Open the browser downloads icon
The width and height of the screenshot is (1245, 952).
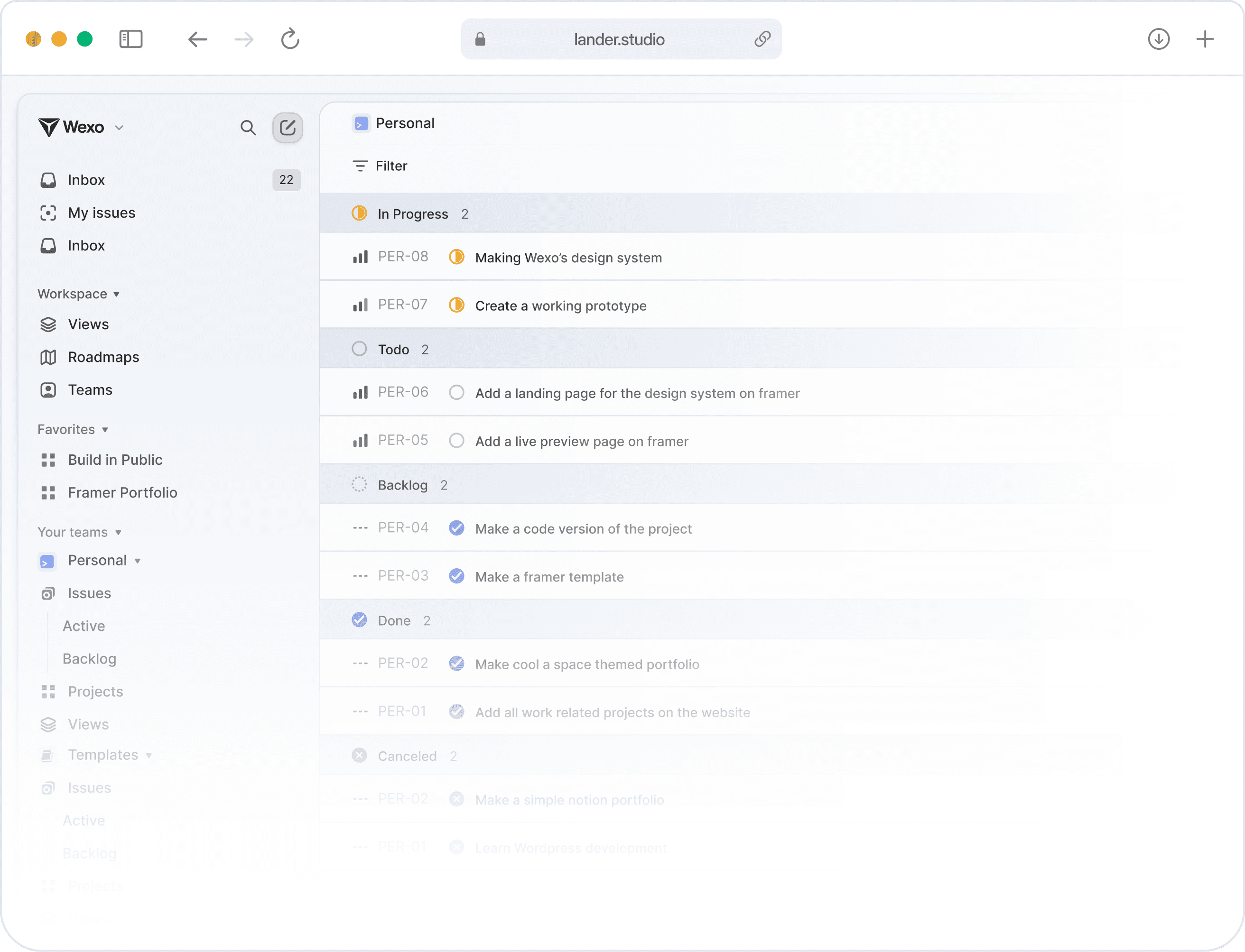(1158, 39)
